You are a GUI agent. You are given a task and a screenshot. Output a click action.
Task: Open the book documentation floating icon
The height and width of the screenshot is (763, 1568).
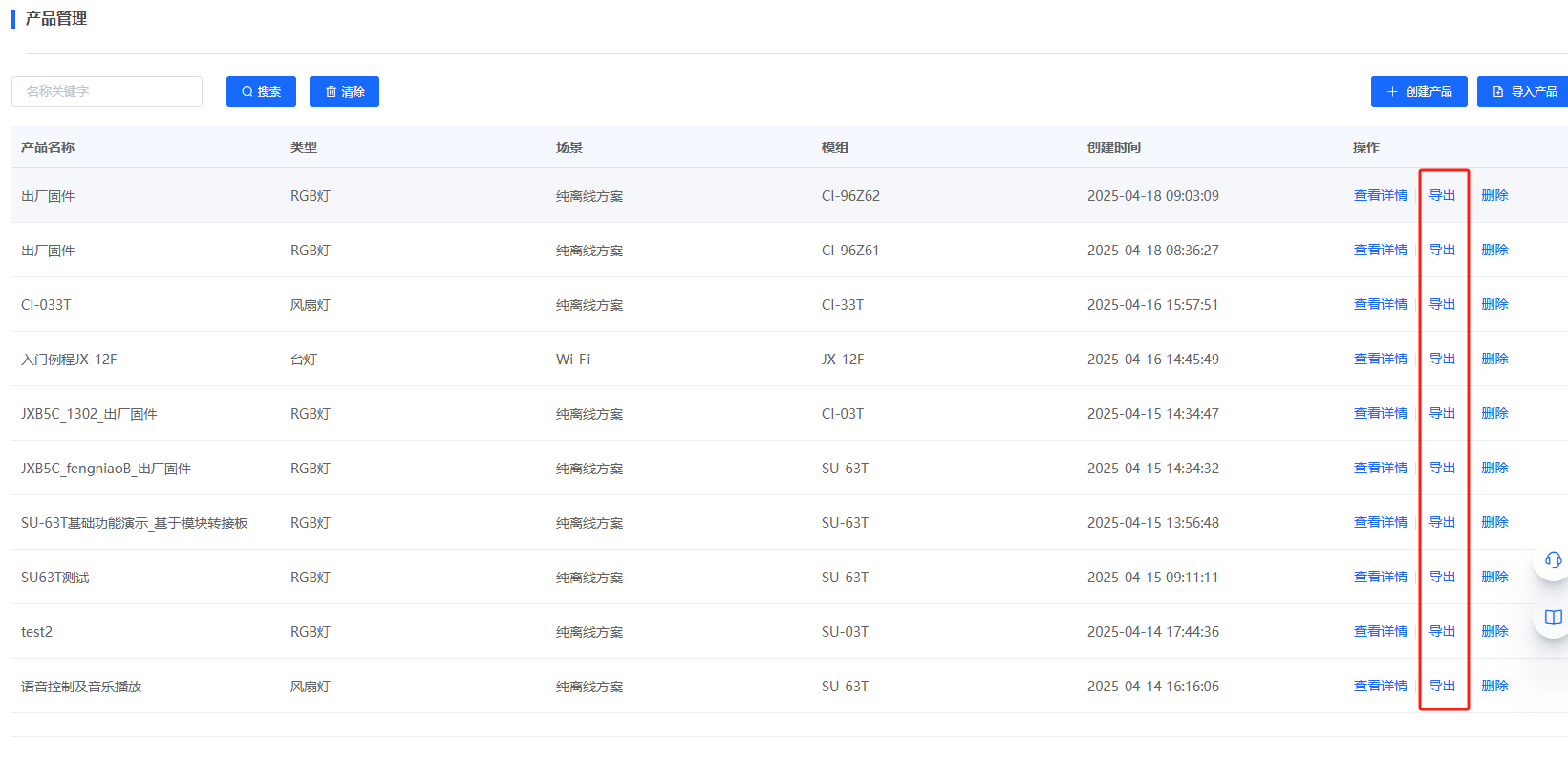pos(1553,618)
